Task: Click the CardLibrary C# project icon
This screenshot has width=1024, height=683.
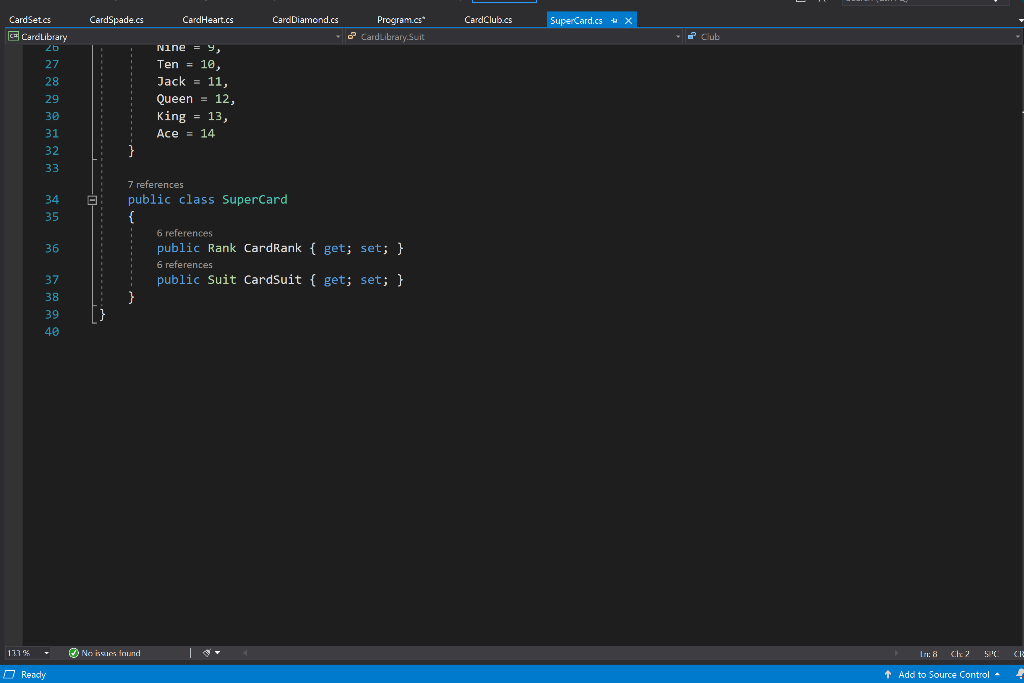Action: 13,37
